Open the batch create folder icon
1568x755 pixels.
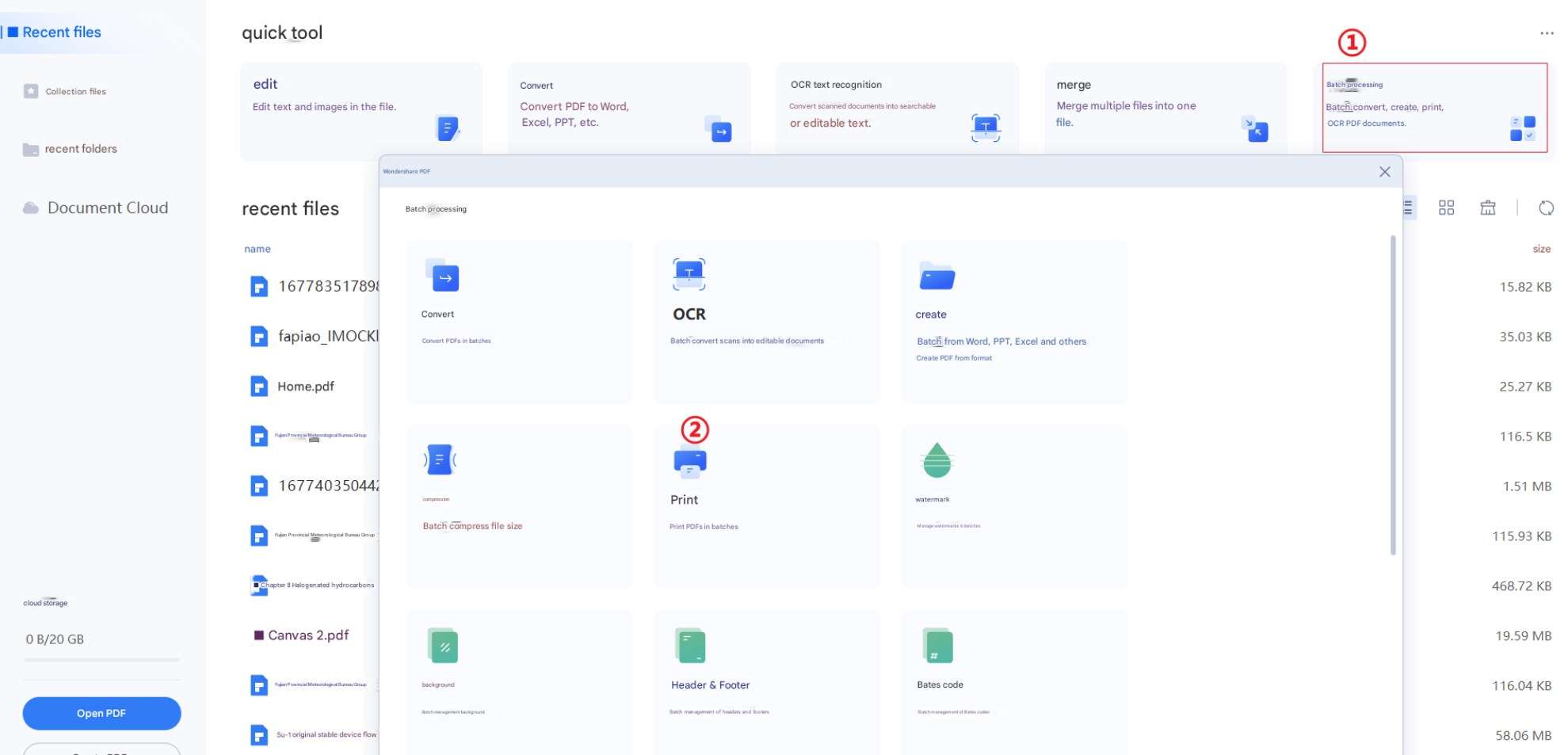[937, 276]
